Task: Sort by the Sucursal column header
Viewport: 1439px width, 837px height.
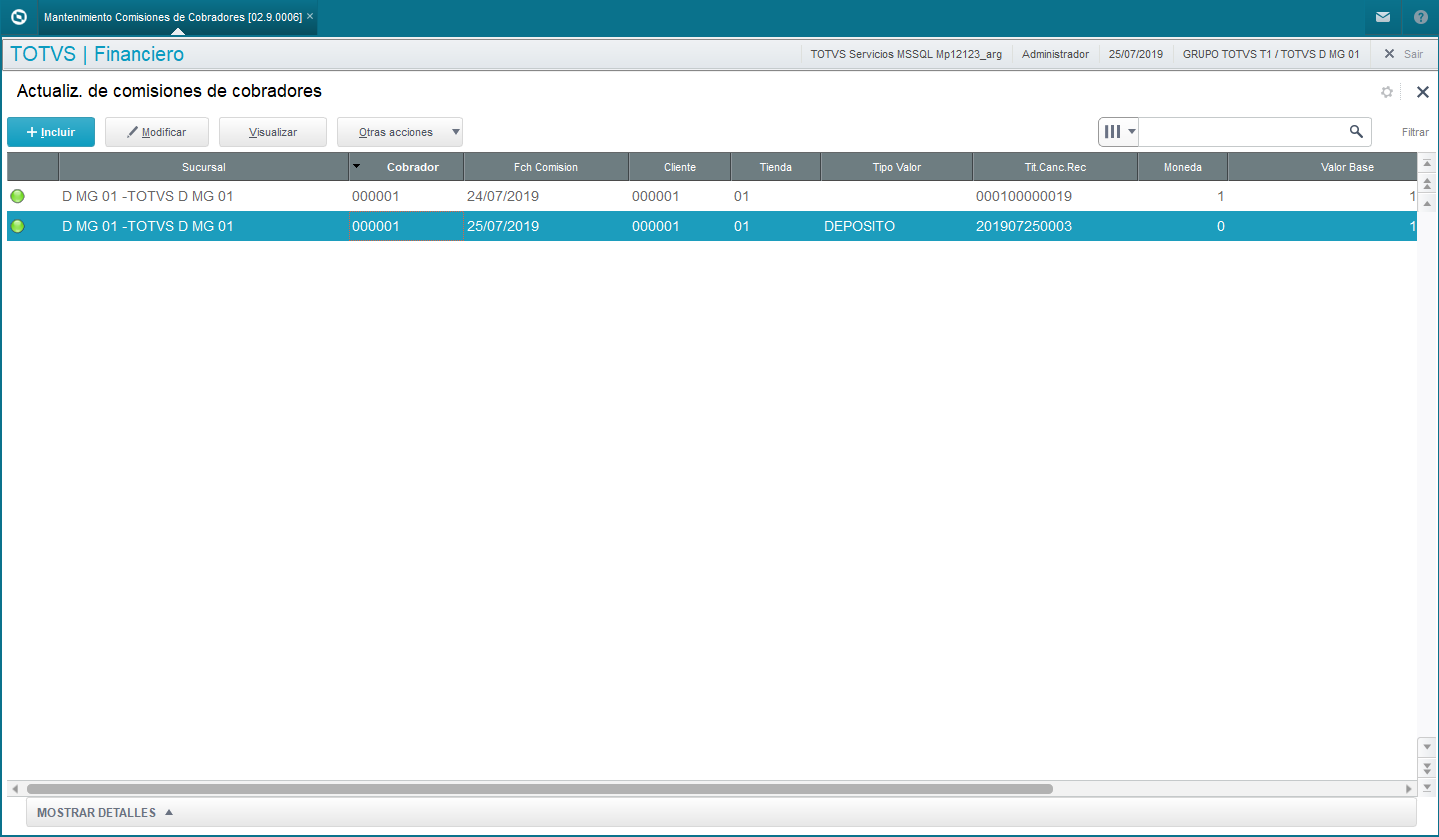Action: point(204,167)
